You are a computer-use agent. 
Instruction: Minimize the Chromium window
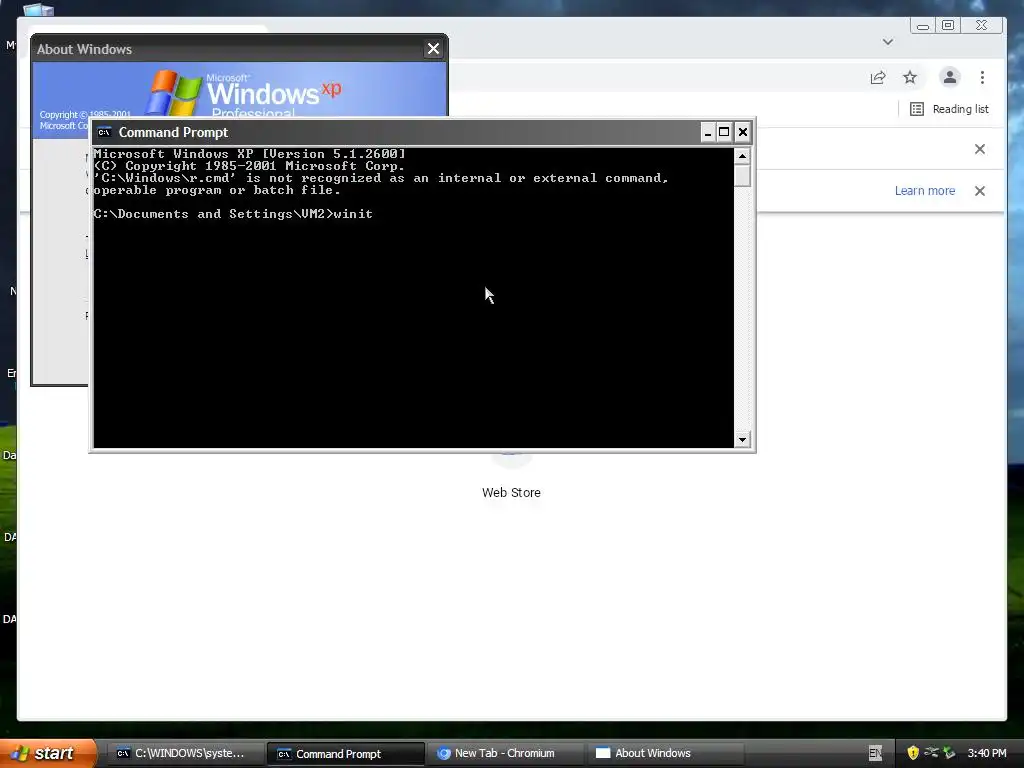[x=923, y=25]
